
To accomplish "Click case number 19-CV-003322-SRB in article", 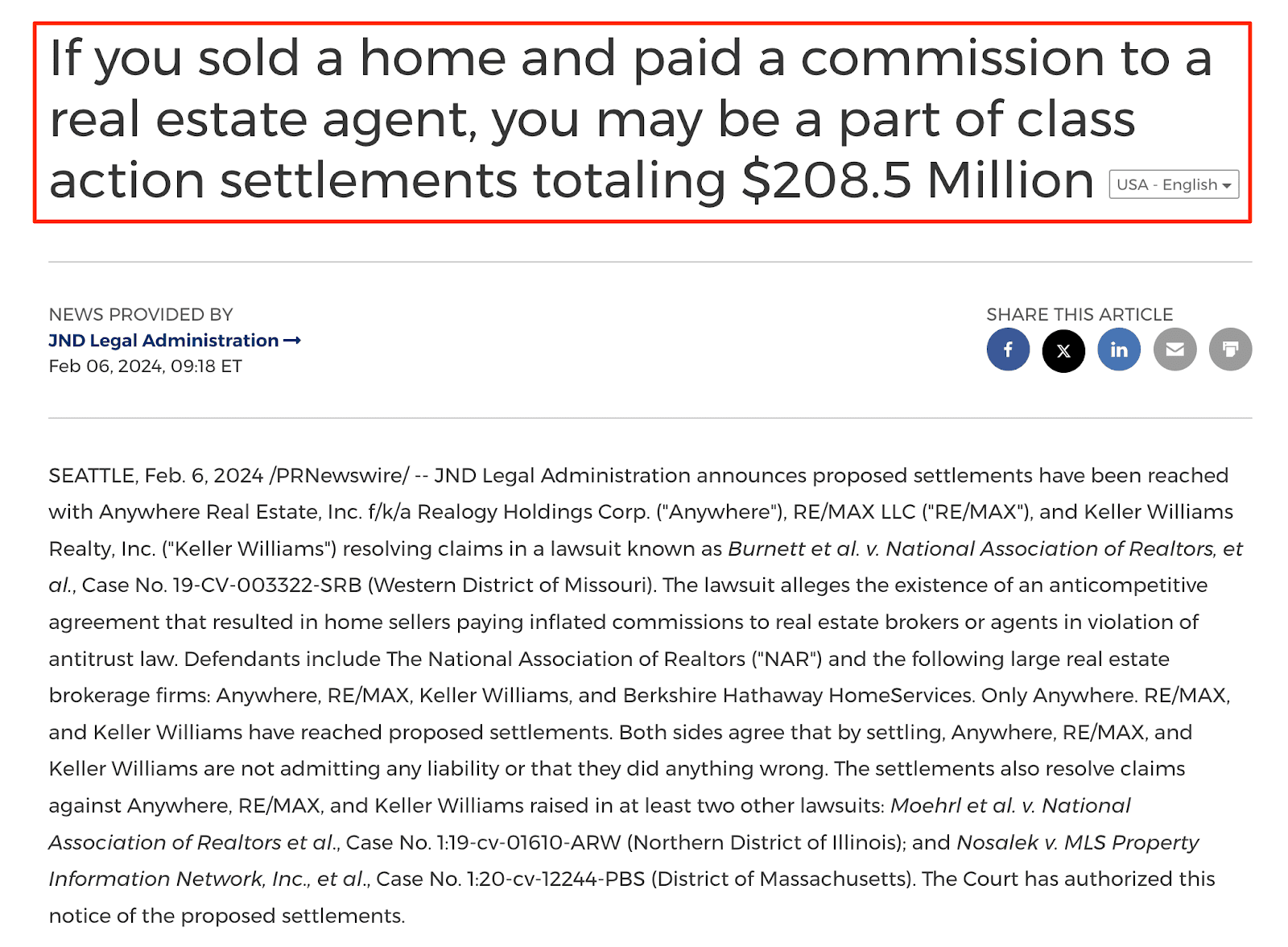I will (x=267, y=585).
